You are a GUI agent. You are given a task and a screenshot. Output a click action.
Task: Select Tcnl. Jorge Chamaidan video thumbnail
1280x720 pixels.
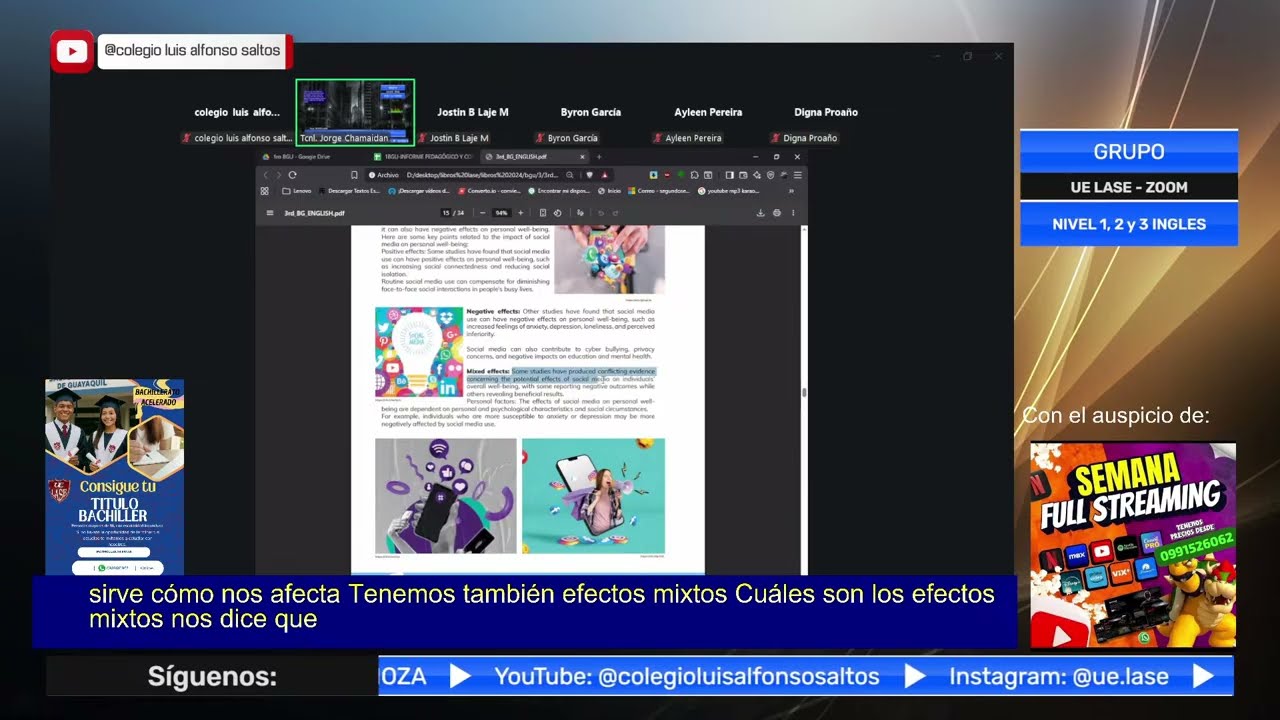click(355, 112)
